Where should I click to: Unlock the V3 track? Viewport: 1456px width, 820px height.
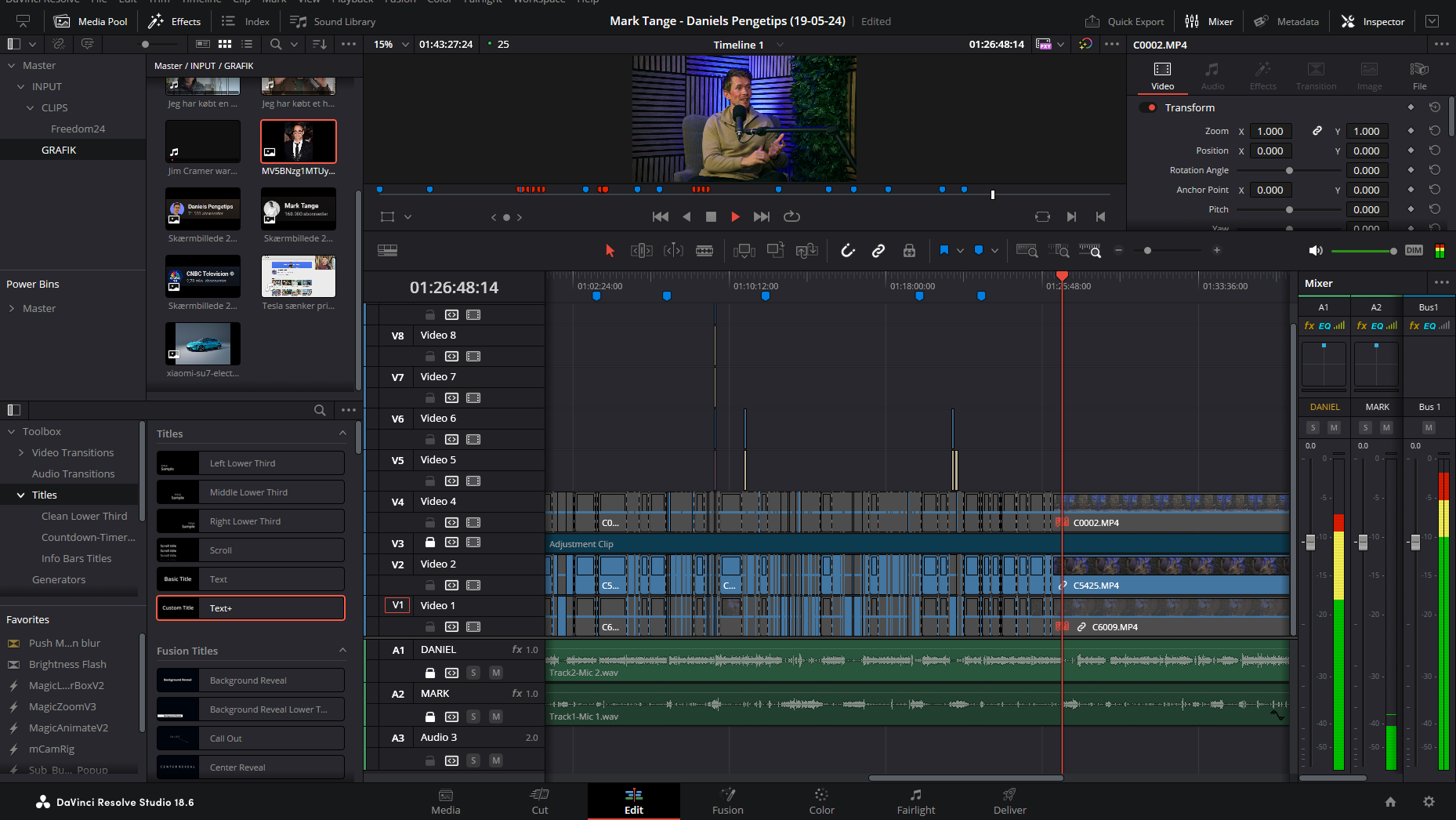430,542
